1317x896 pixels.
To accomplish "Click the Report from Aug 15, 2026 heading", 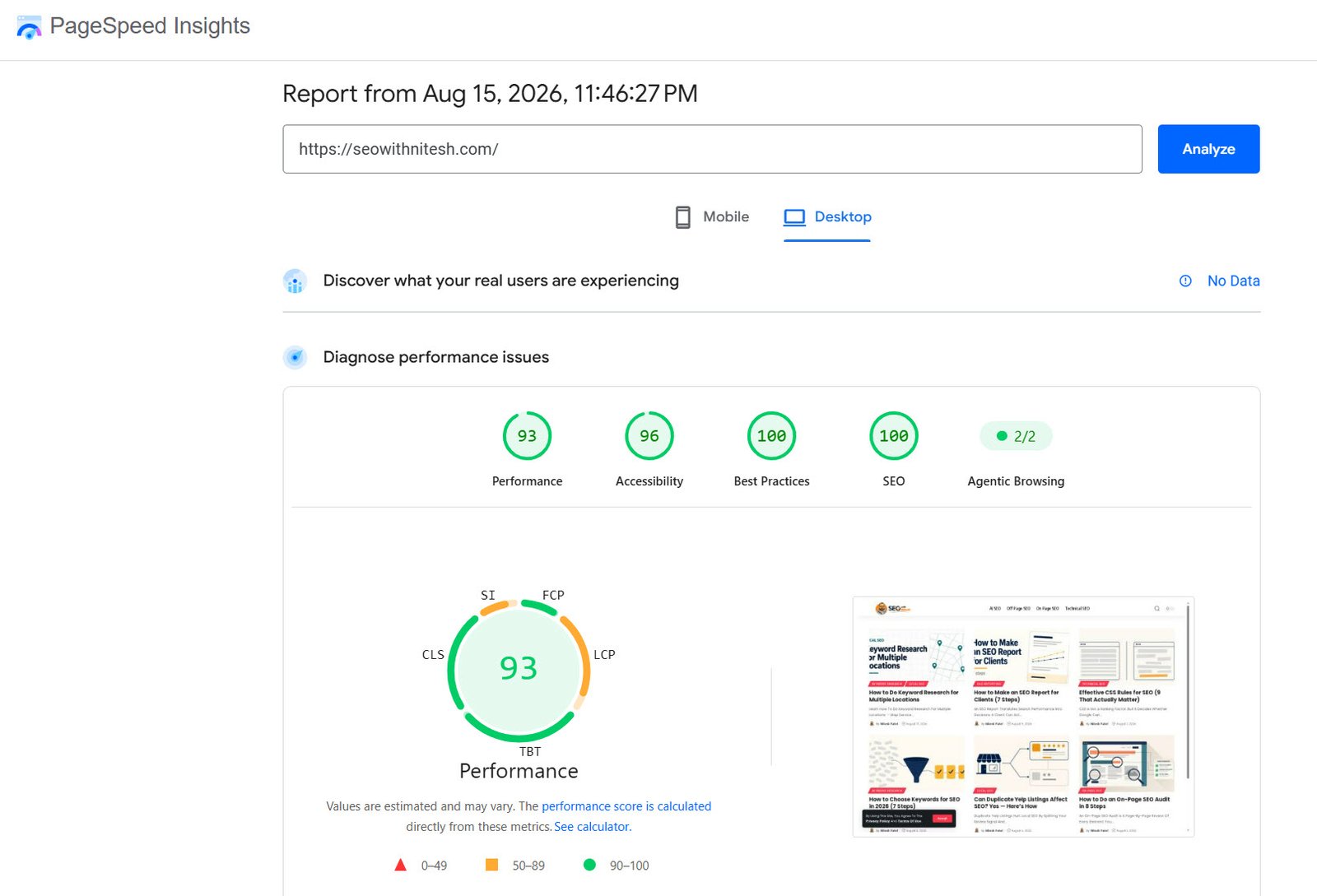I will pyautogui.click(x=490, y=94).
